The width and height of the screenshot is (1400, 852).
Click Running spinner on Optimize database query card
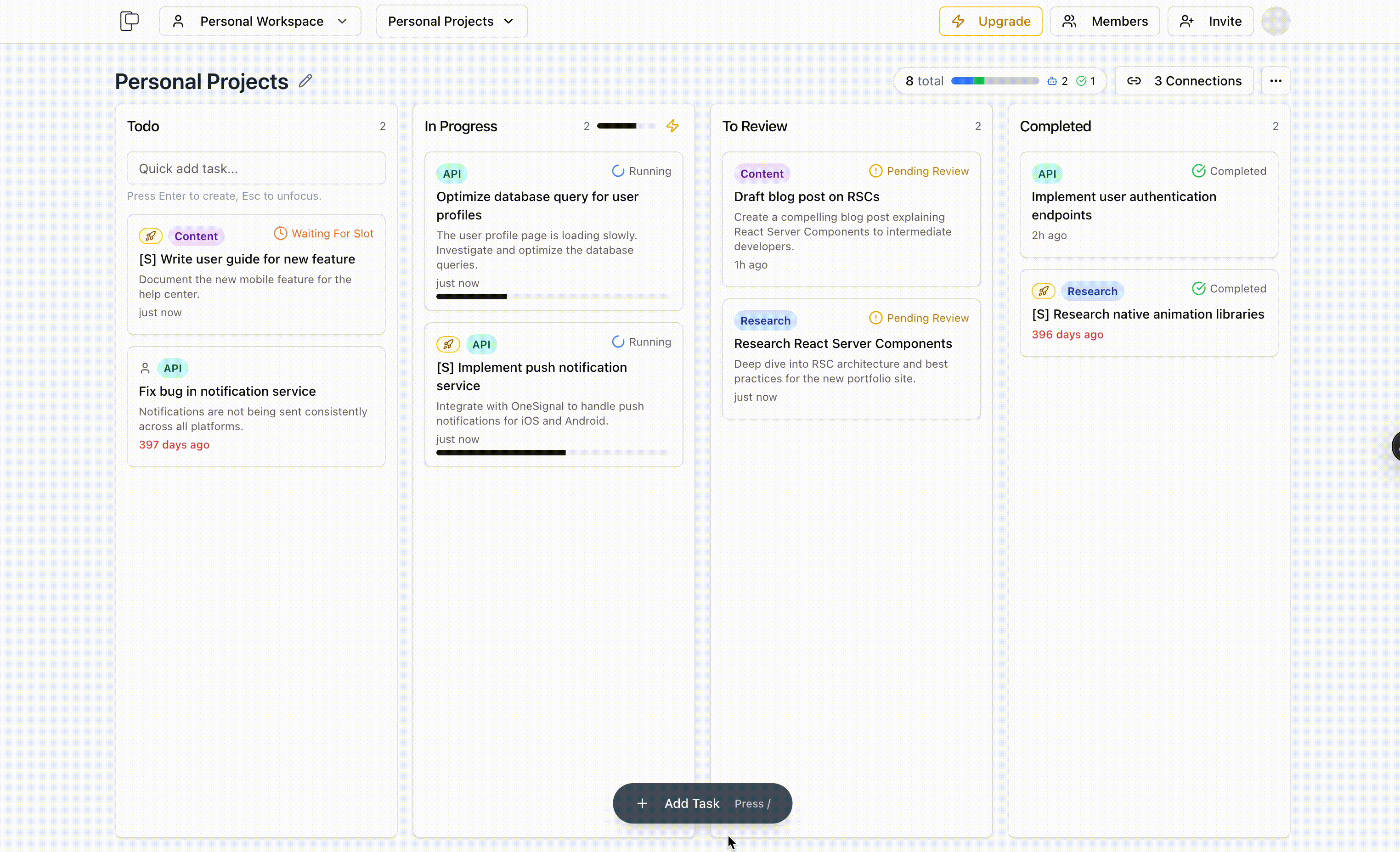click(618, 170)
